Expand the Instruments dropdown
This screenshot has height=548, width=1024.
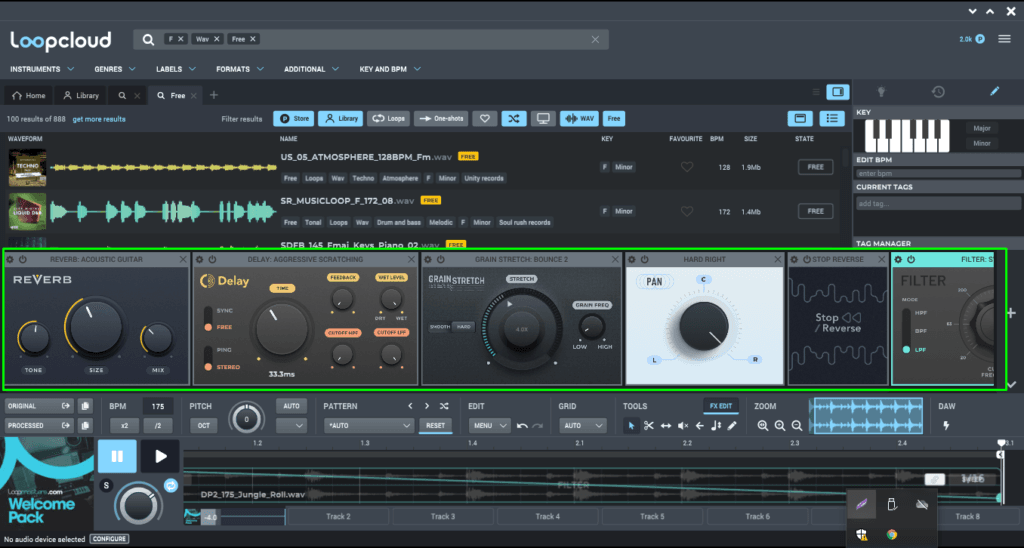(x=42, y=69)
